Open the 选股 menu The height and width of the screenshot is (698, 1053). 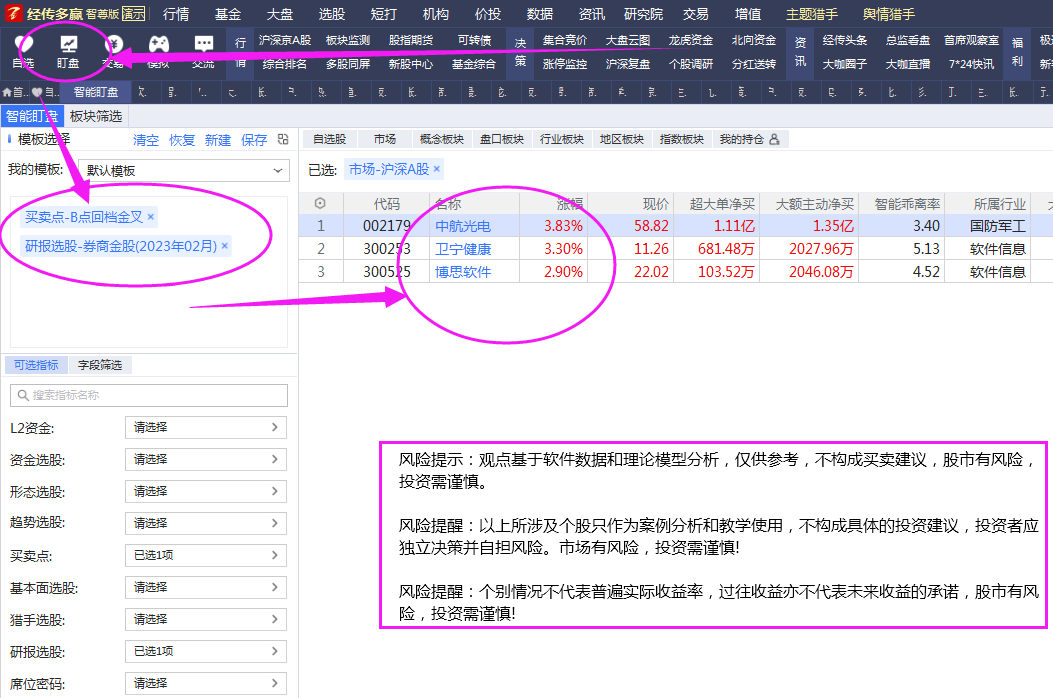332,14
